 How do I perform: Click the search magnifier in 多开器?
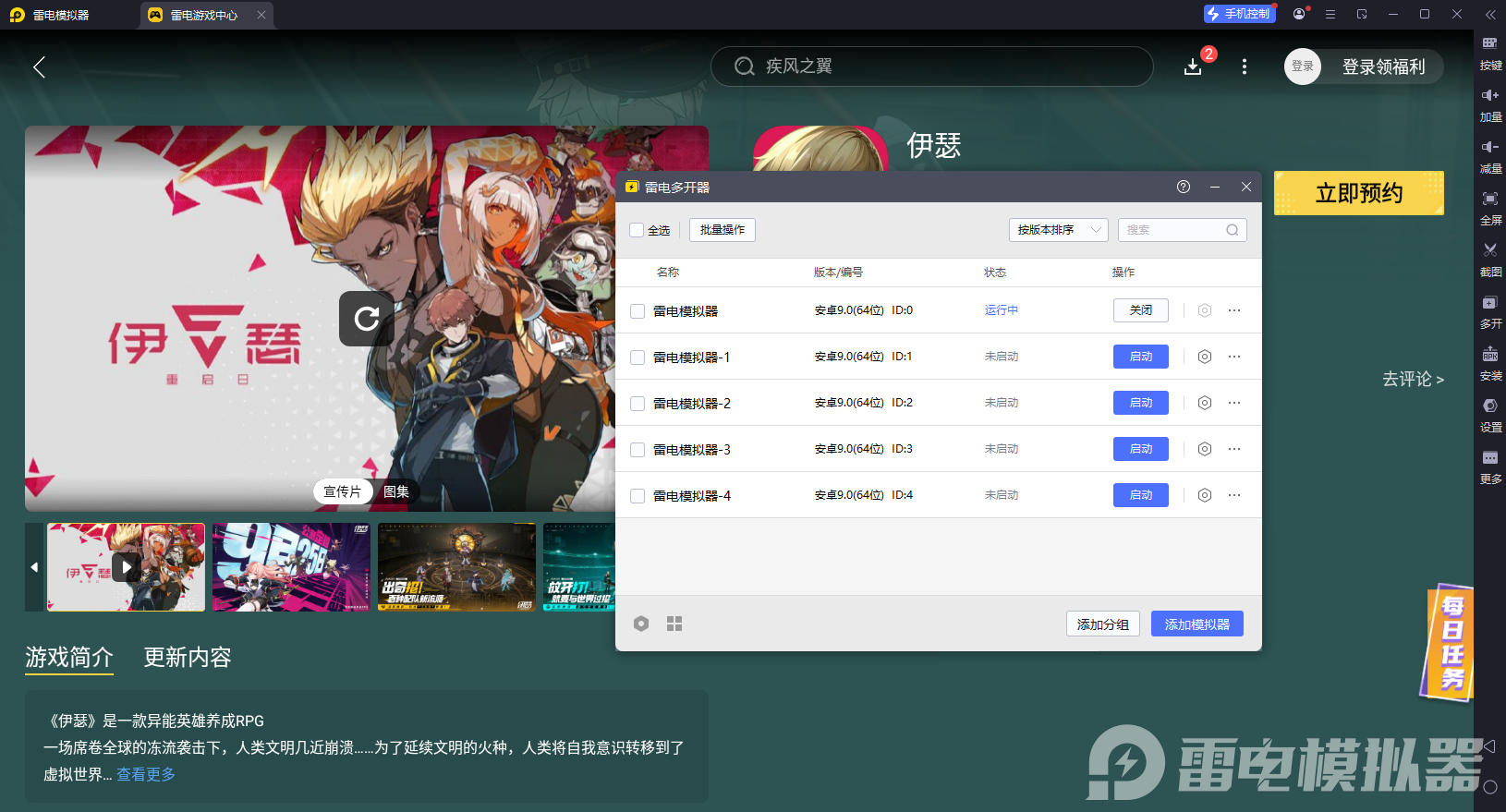(1233, 230)
